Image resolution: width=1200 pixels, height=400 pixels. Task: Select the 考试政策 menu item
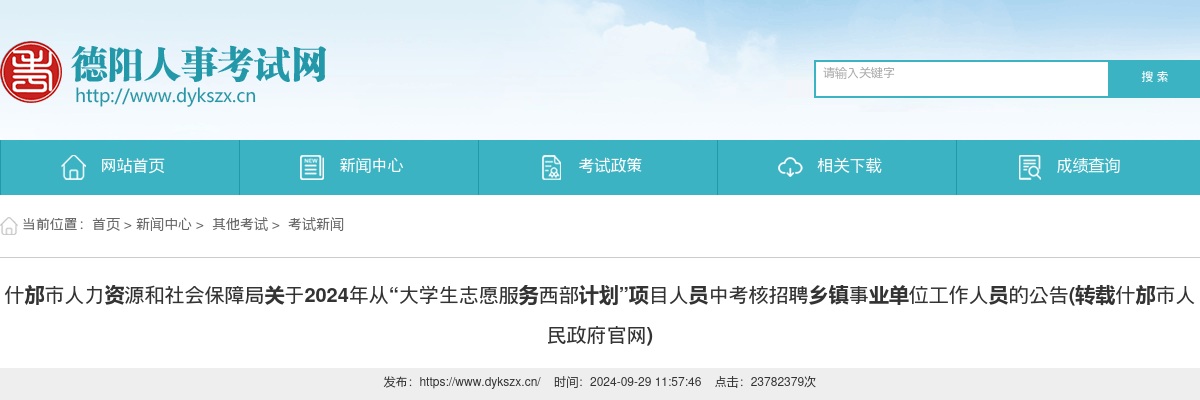pyautogui.click(x=598, y=167)
